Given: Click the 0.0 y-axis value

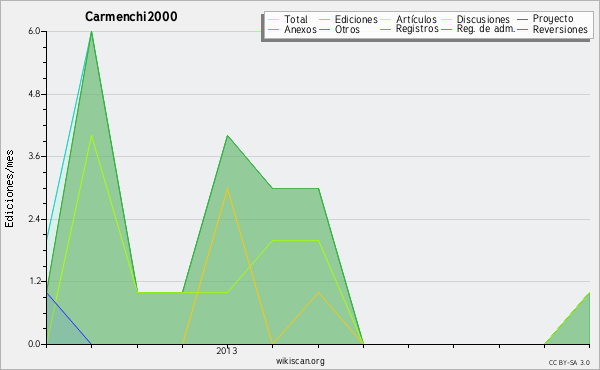Looking at the screenshot, I should click(x=34, y=344).
